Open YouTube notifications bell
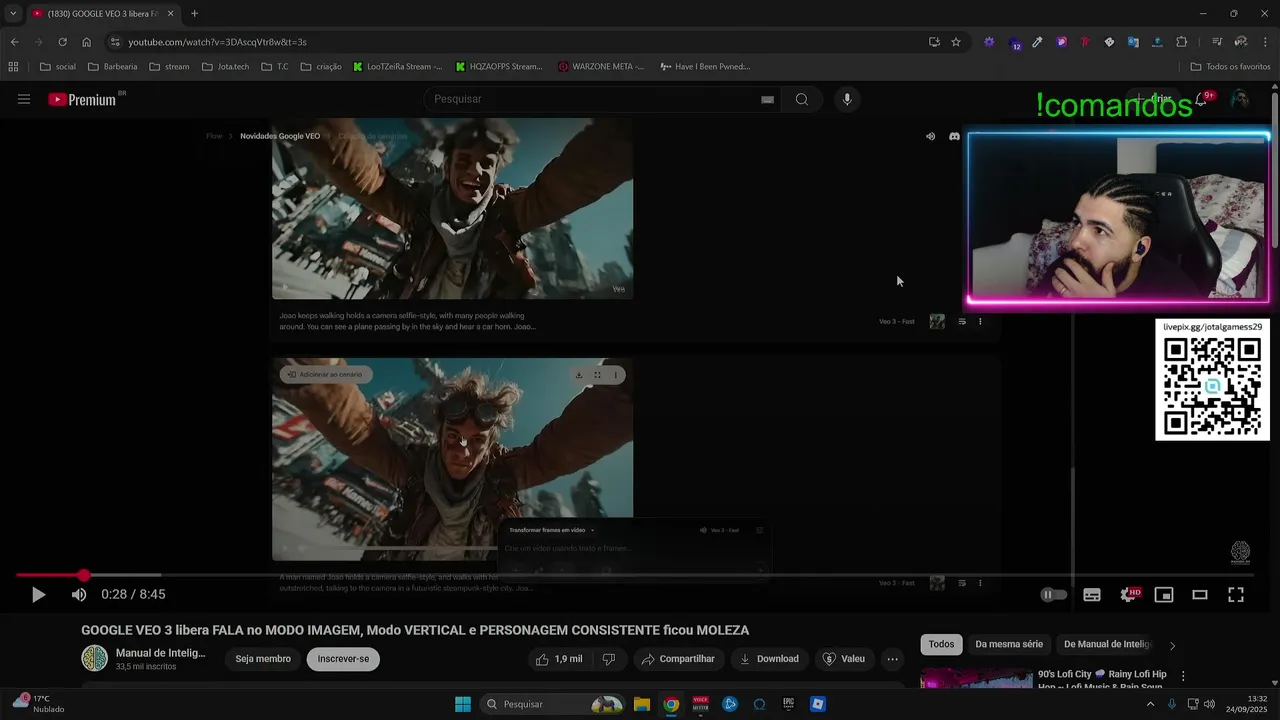 tap(1201, 99)
